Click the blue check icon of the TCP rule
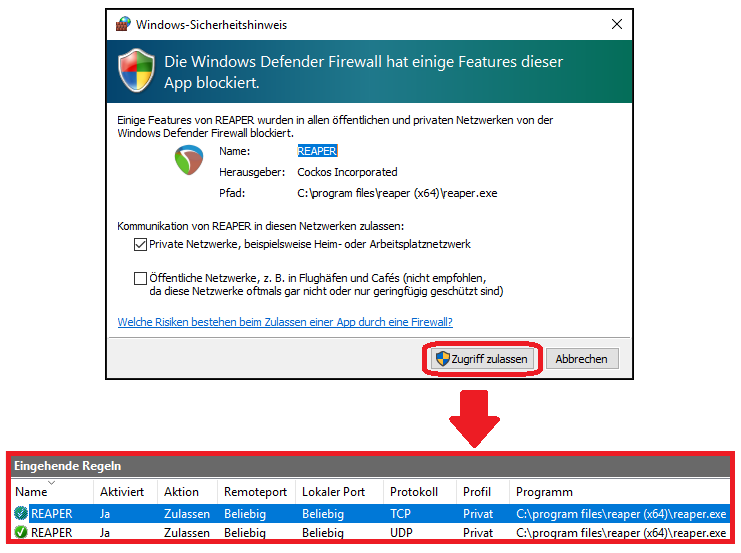Viewport: 741px width, 553px height. click(22, 514)
